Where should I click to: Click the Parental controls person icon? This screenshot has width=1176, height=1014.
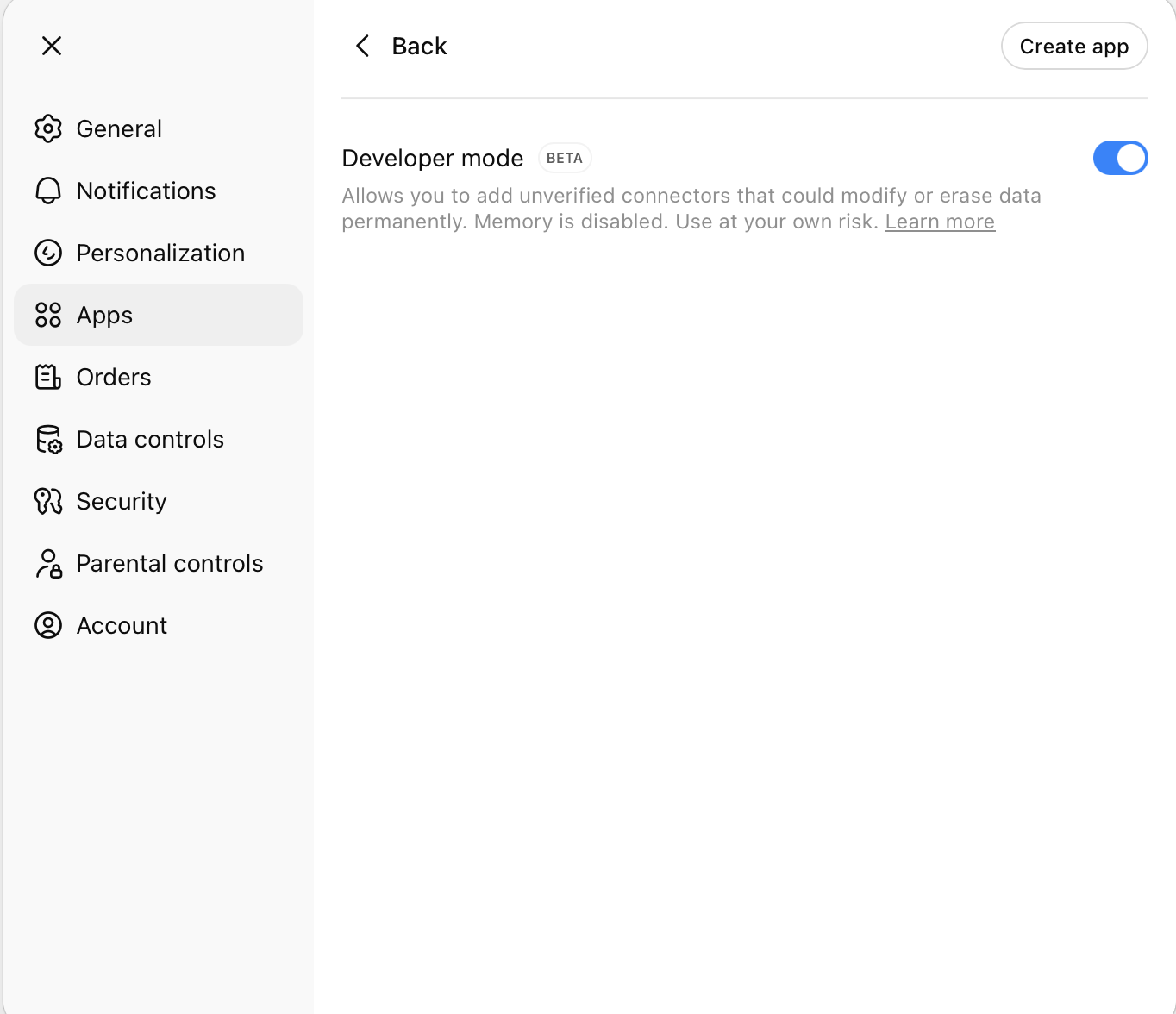click(x=48, y=563)
